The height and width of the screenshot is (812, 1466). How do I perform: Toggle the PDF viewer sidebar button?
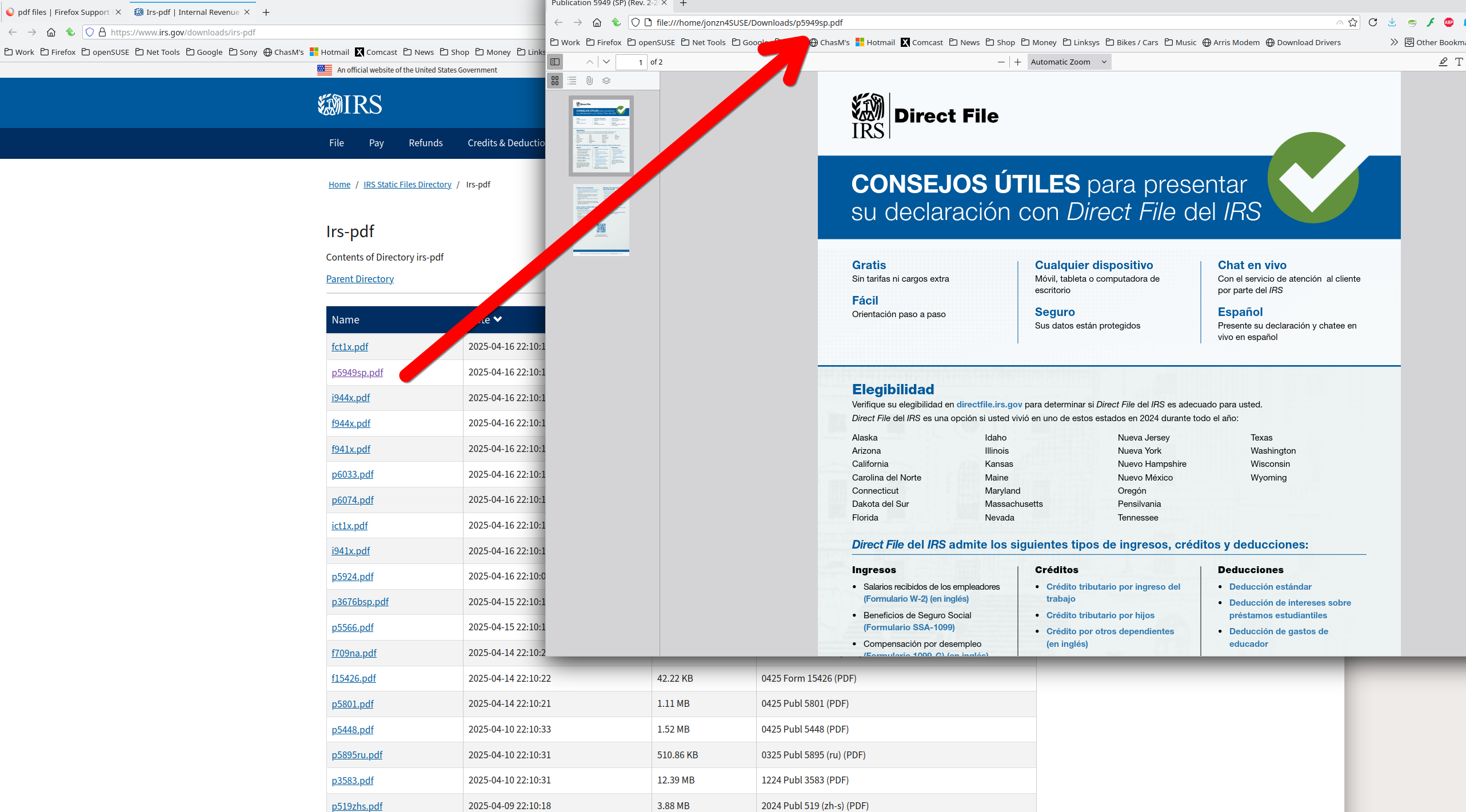[555, 62]
